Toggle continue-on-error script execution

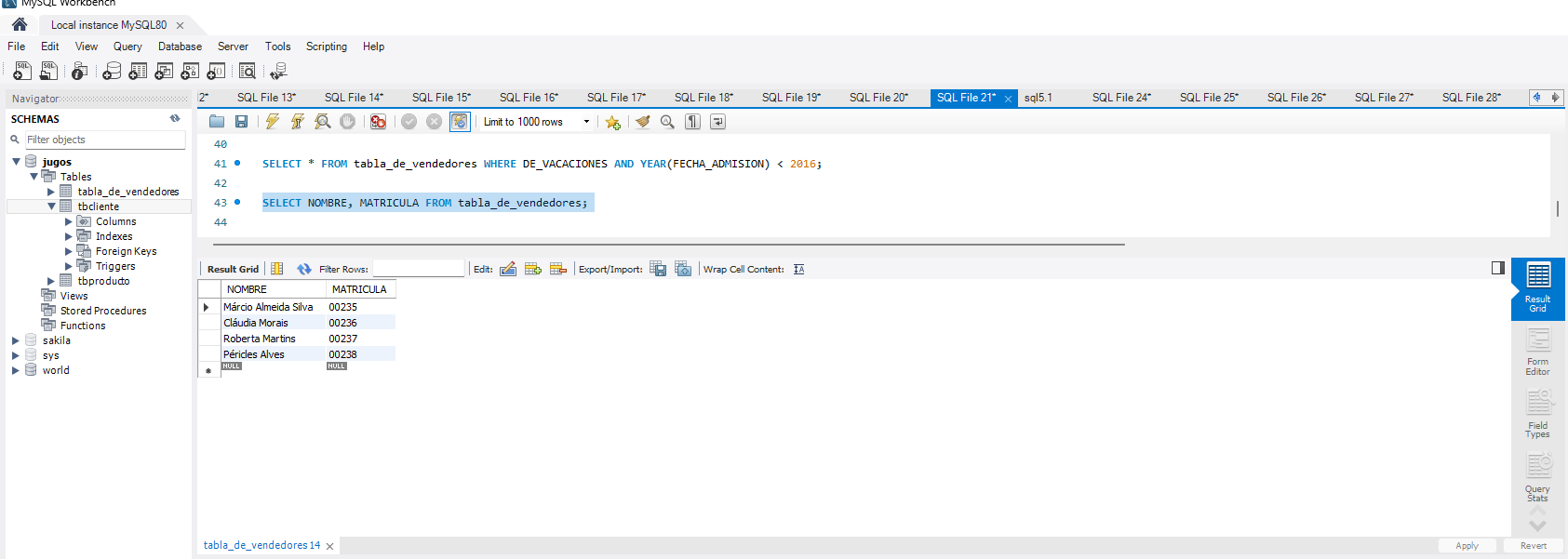378,121
